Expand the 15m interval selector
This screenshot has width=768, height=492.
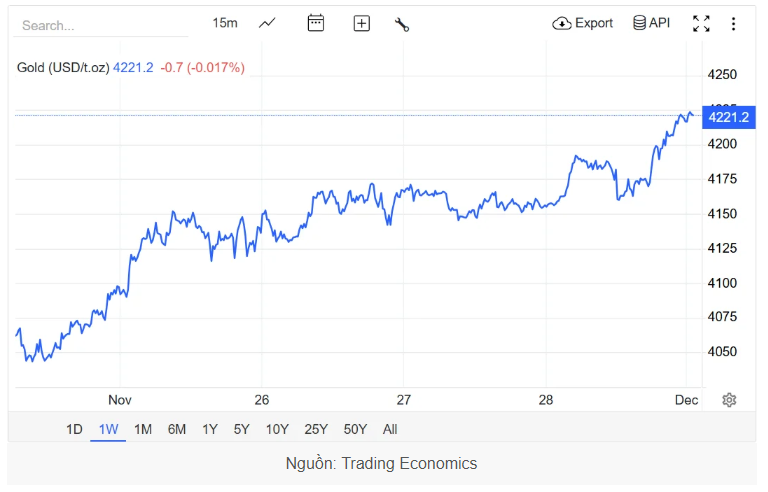pos(225,23)
